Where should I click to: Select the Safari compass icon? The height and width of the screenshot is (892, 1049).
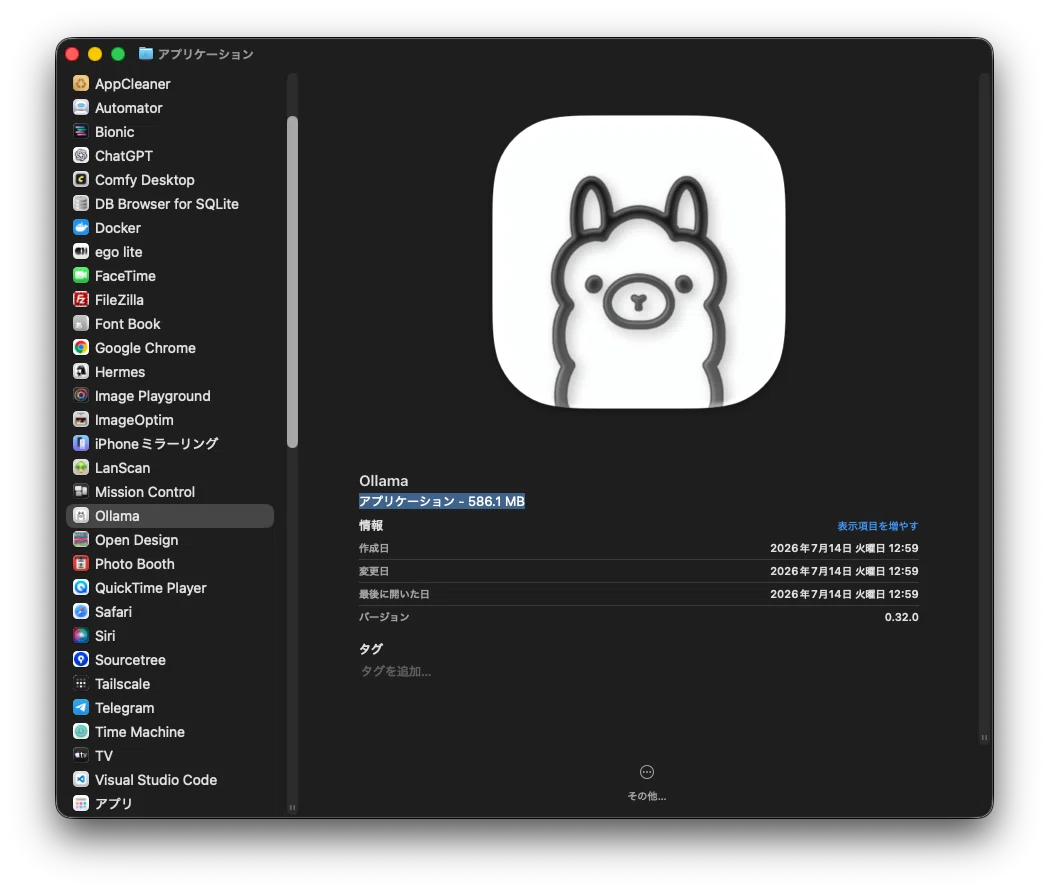[x=81, y=612]
